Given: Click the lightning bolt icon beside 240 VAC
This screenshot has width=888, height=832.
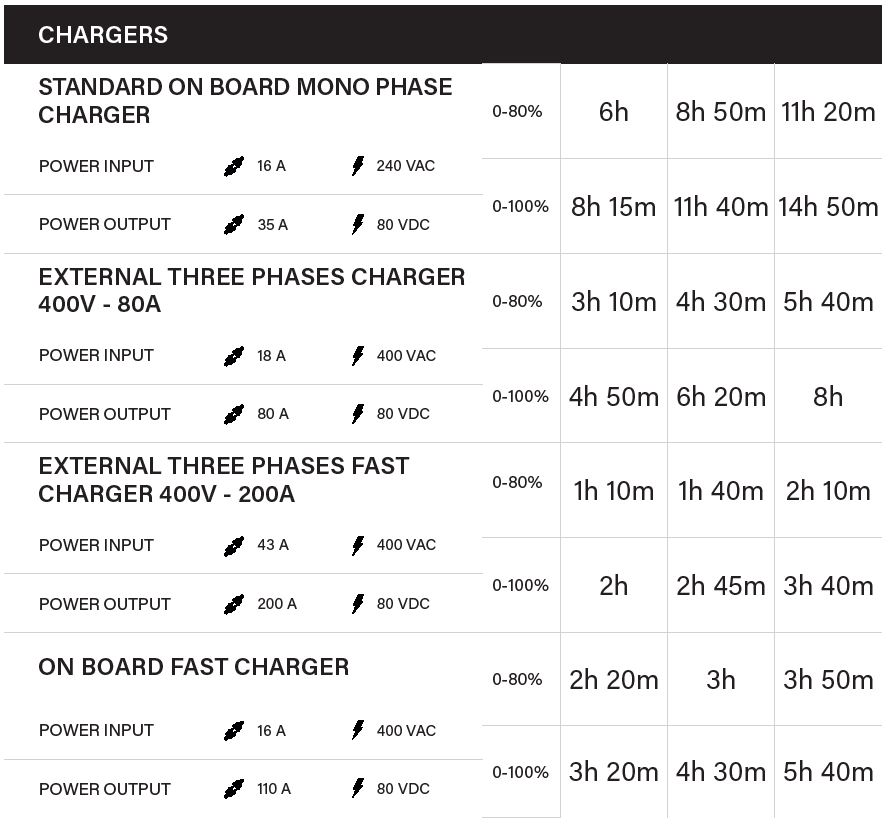Looking at the screenshot, I should pos(357,167).
